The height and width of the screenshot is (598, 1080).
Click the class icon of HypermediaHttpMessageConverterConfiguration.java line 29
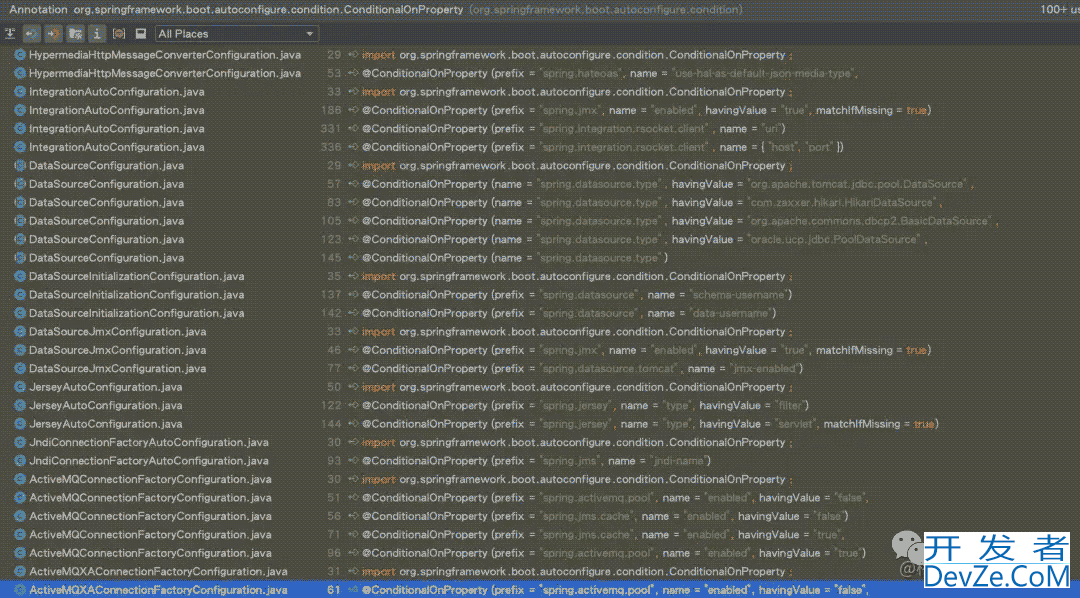[x=20, y=54]
